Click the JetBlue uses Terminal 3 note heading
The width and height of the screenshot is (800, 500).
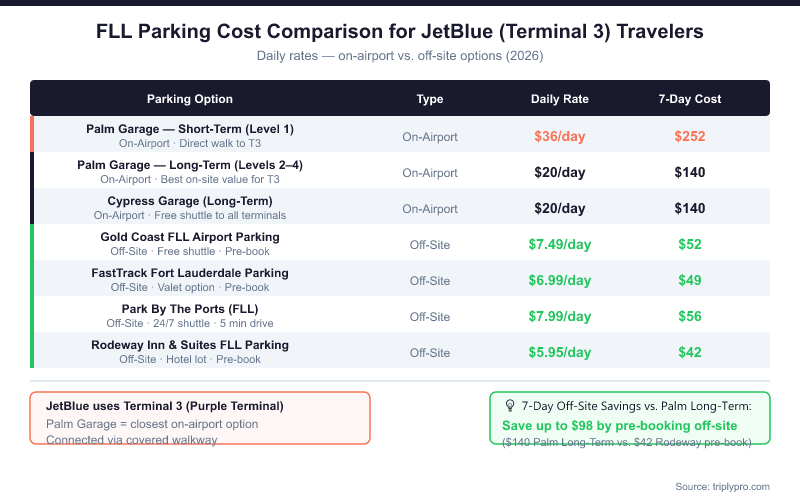point(165,406)
